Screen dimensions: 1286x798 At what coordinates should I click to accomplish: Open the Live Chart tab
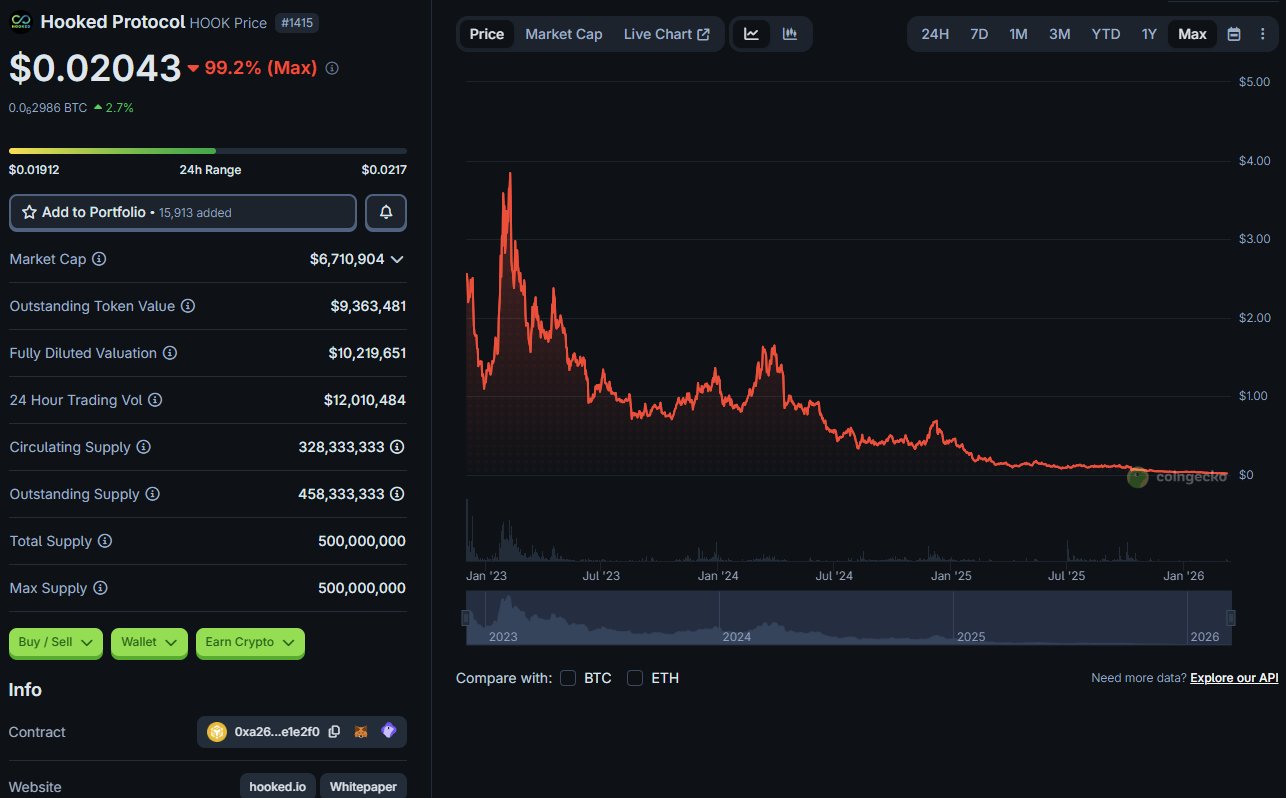(x=667, y=34)
